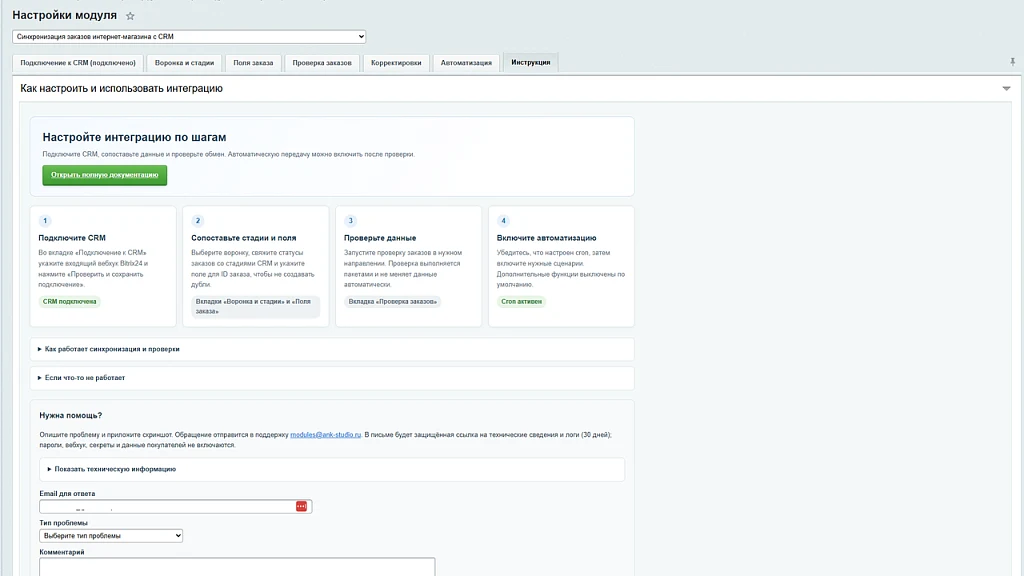This screenshot has width=1024, height=576.
Task: Switch to Подключение к CRM tab
Action: [78, 63]
